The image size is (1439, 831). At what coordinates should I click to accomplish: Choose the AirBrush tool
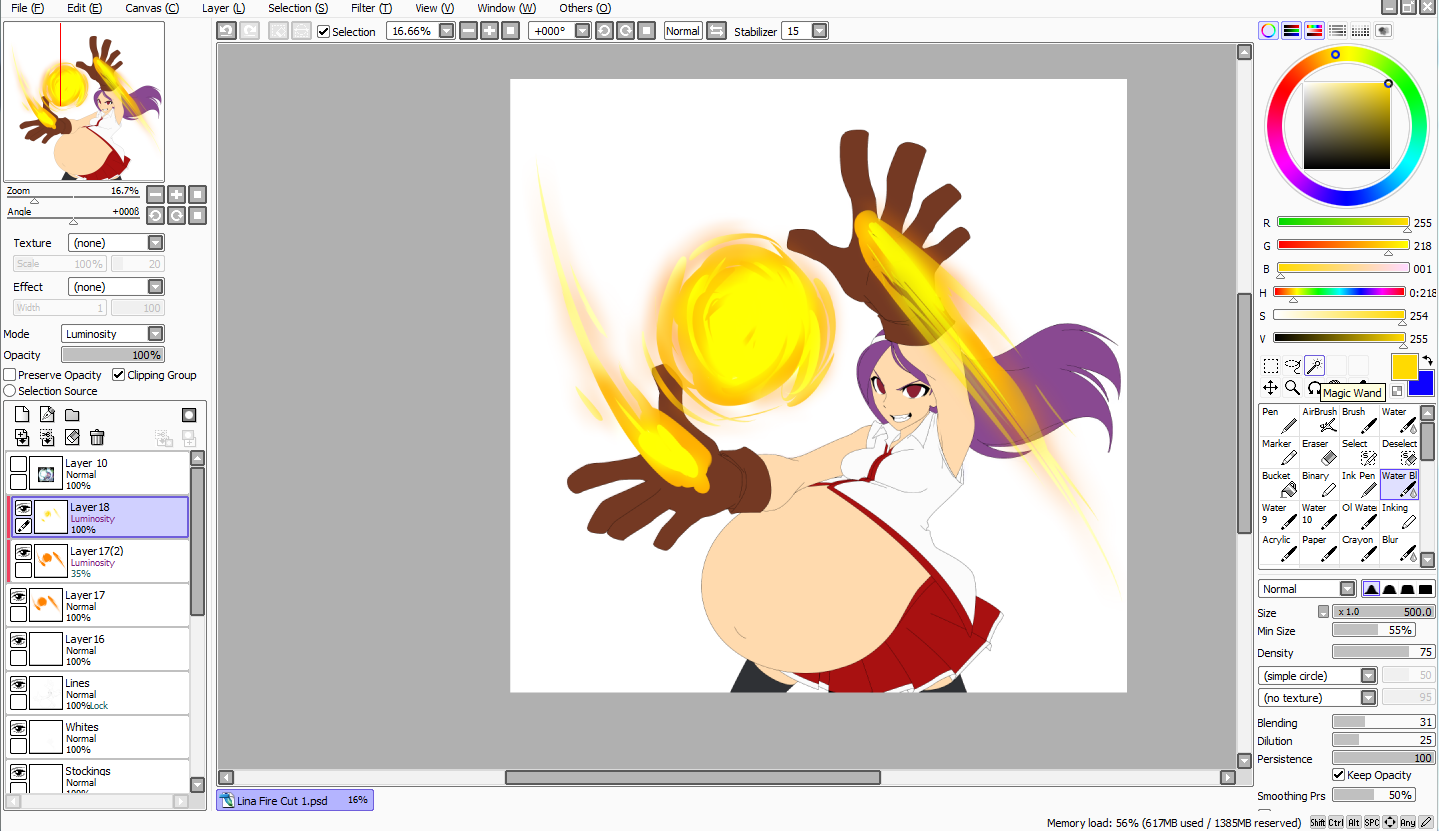(1319, 420)
